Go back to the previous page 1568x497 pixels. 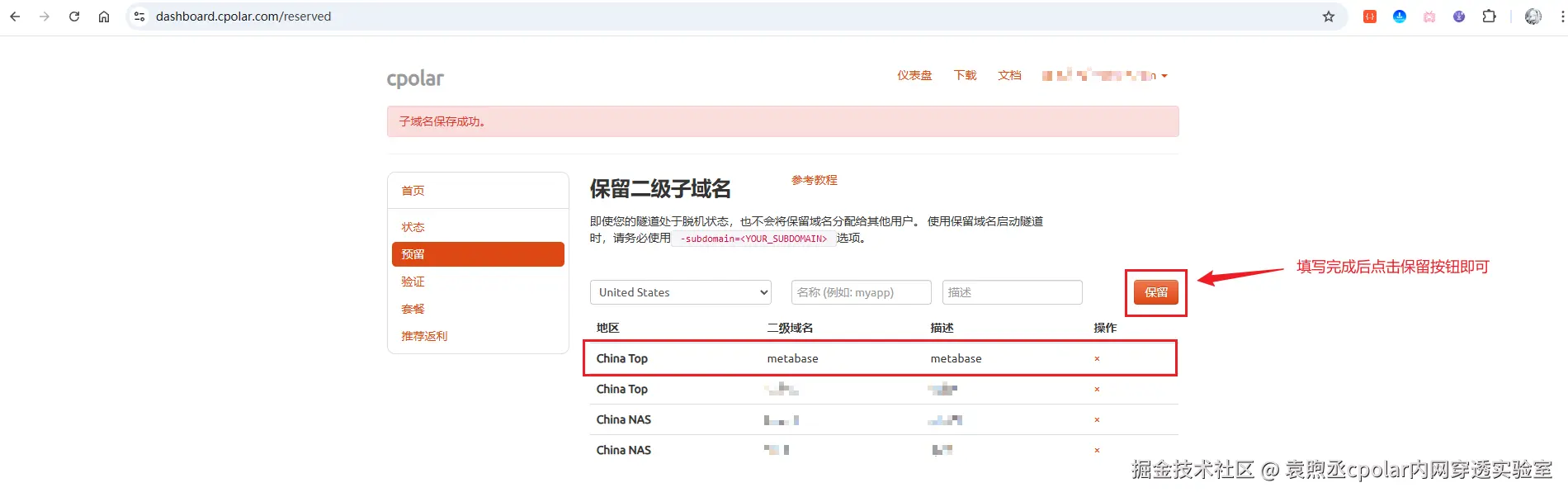point(15,17)
